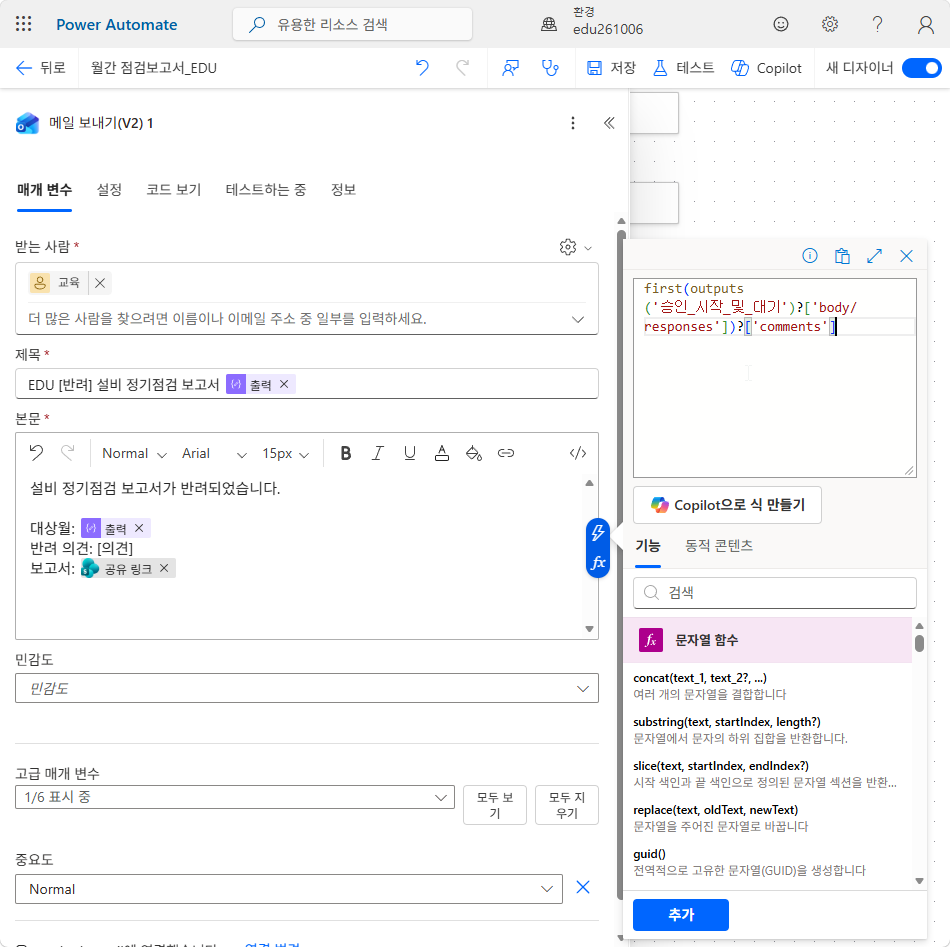The height and width of the screenshot is (947, 950).
Task: Open the app launcher waffle icon
Action: pos(24,24)
